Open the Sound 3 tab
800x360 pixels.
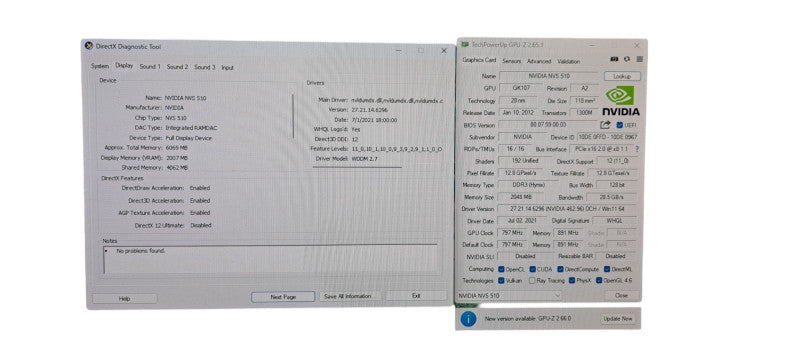coord(205,67)
